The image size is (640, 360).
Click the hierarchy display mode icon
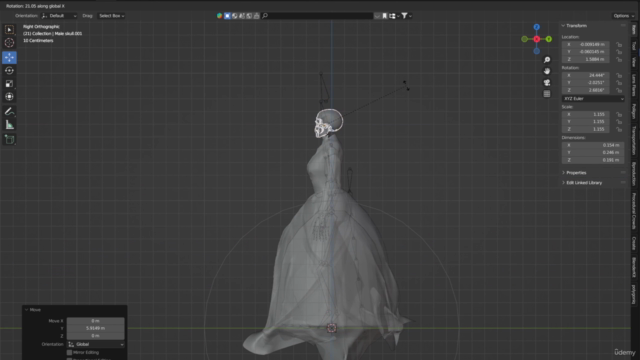coord(393,16)
